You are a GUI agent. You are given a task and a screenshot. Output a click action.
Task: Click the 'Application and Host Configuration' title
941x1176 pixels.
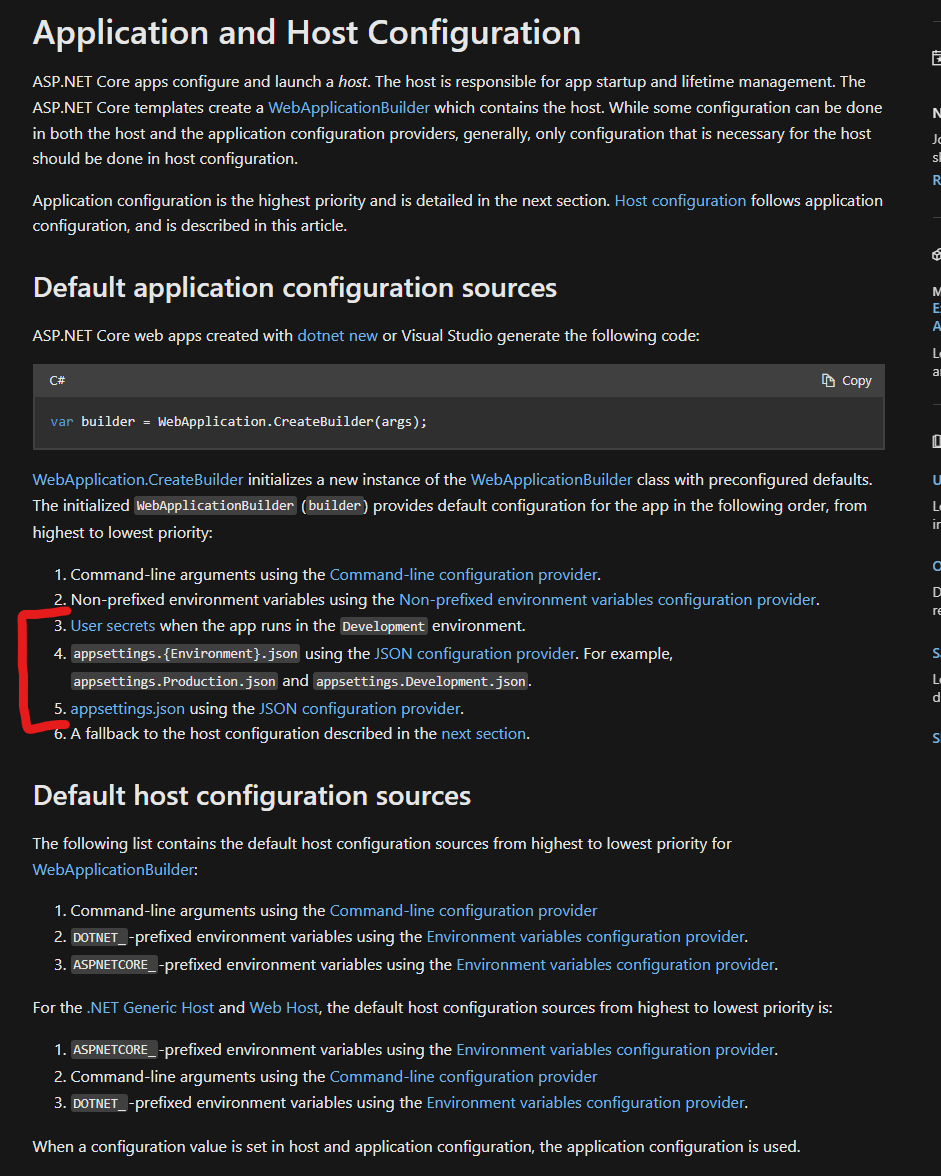(x=306, y=33)
